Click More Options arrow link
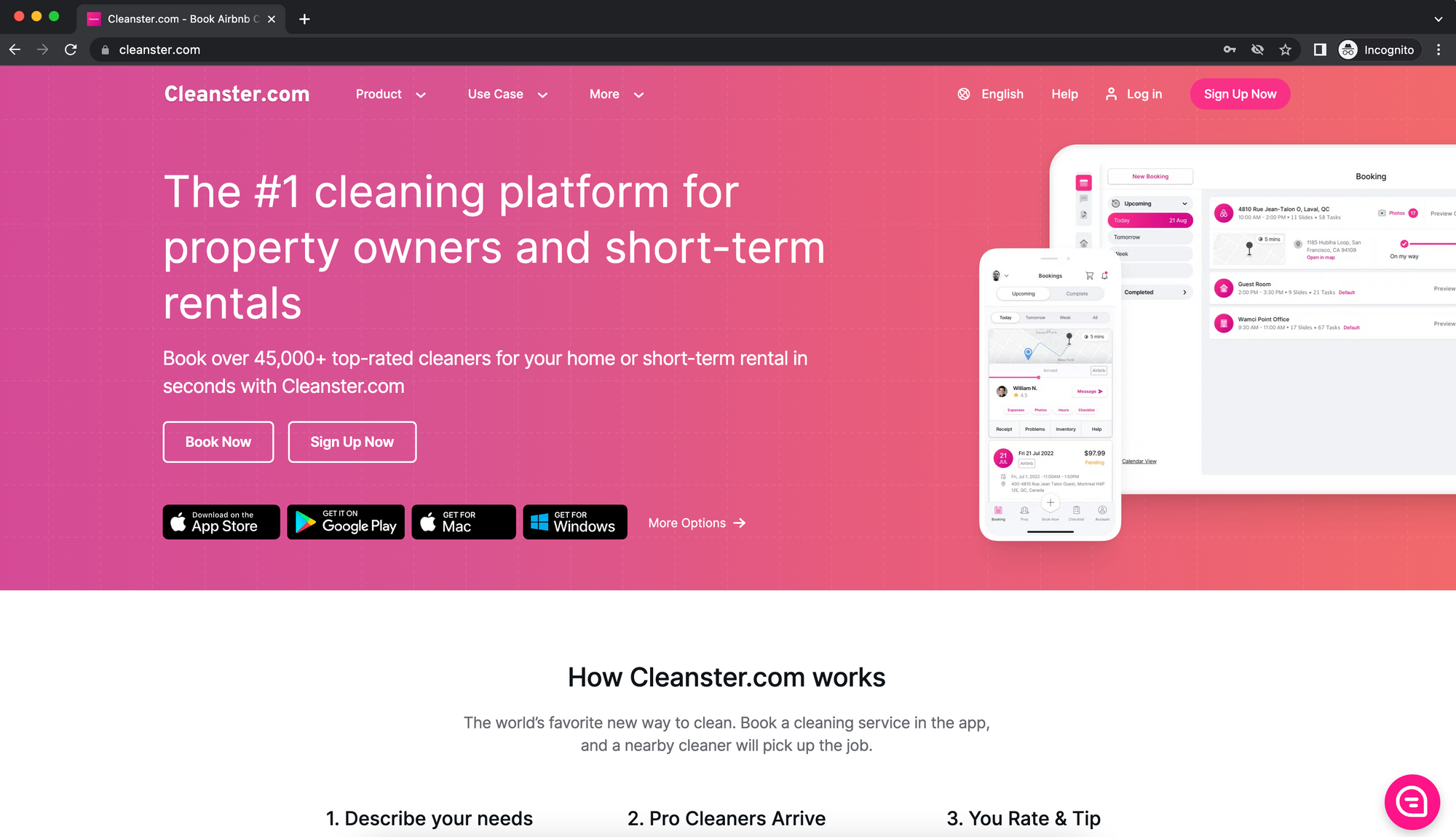 pyautogui.click(x=697, y=522)
